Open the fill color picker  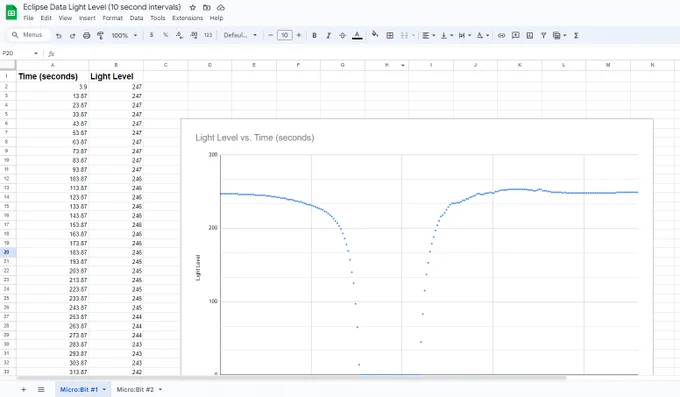tap(375, 34)
